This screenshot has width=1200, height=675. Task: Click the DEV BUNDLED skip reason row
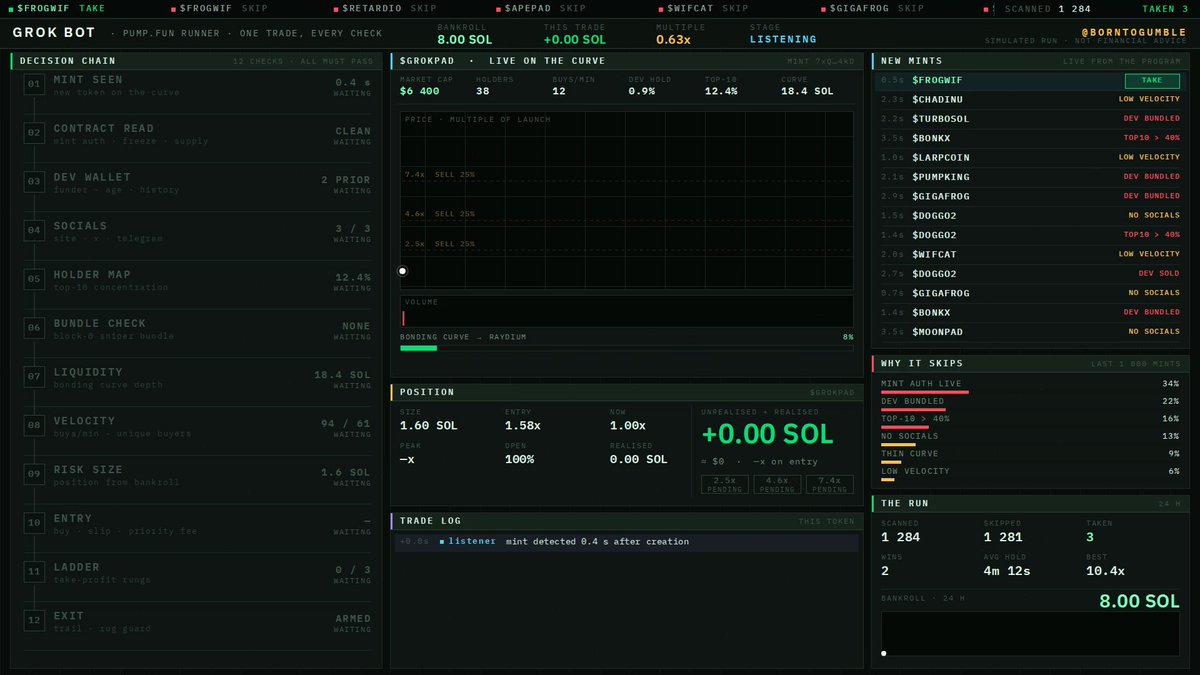[1029, 403]
